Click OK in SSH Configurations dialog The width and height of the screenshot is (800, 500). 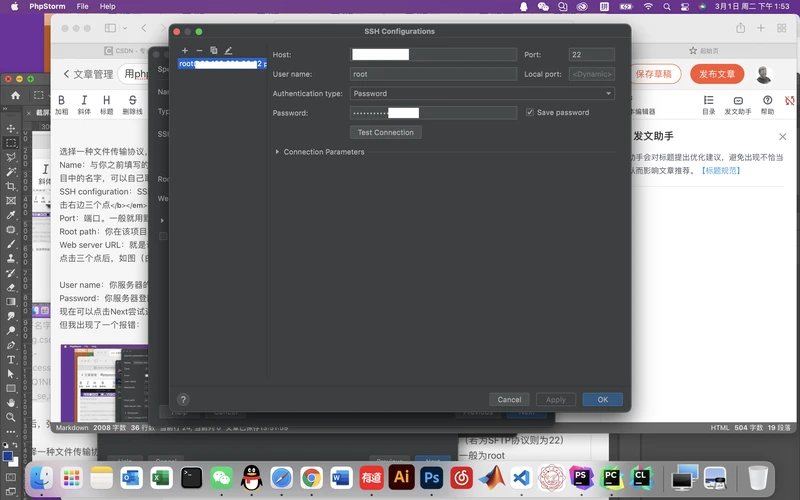pyautogui.click(x=603, y=399)
